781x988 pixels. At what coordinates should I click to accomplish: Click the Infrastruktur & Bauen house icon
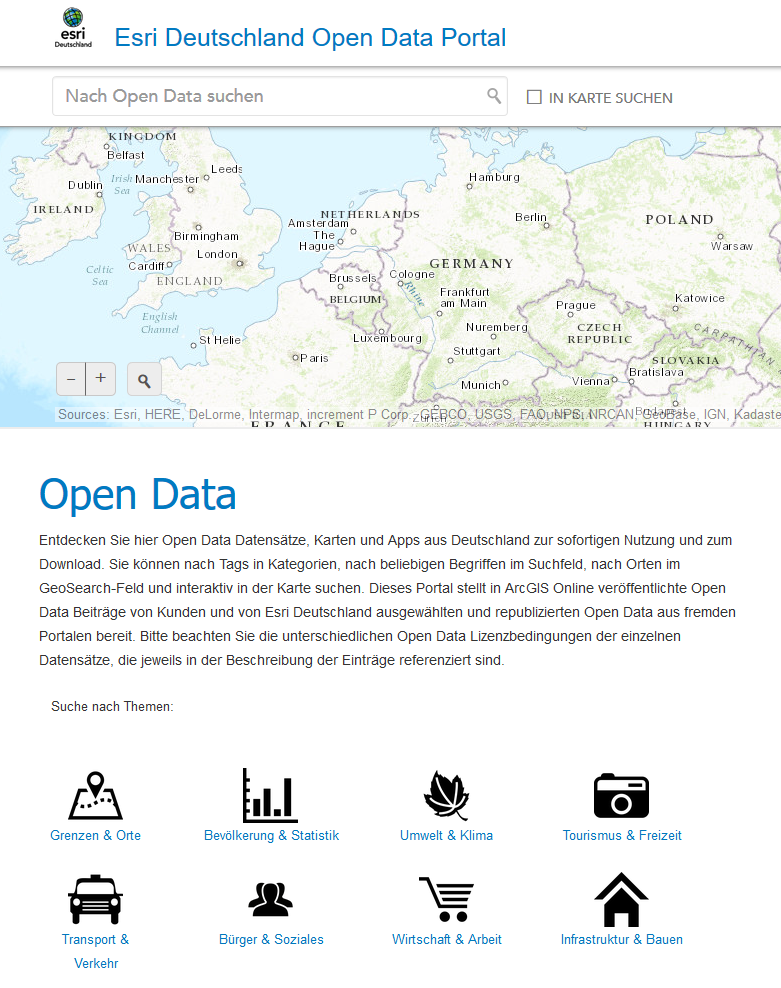pyautogui.click(x=622, y=900)
